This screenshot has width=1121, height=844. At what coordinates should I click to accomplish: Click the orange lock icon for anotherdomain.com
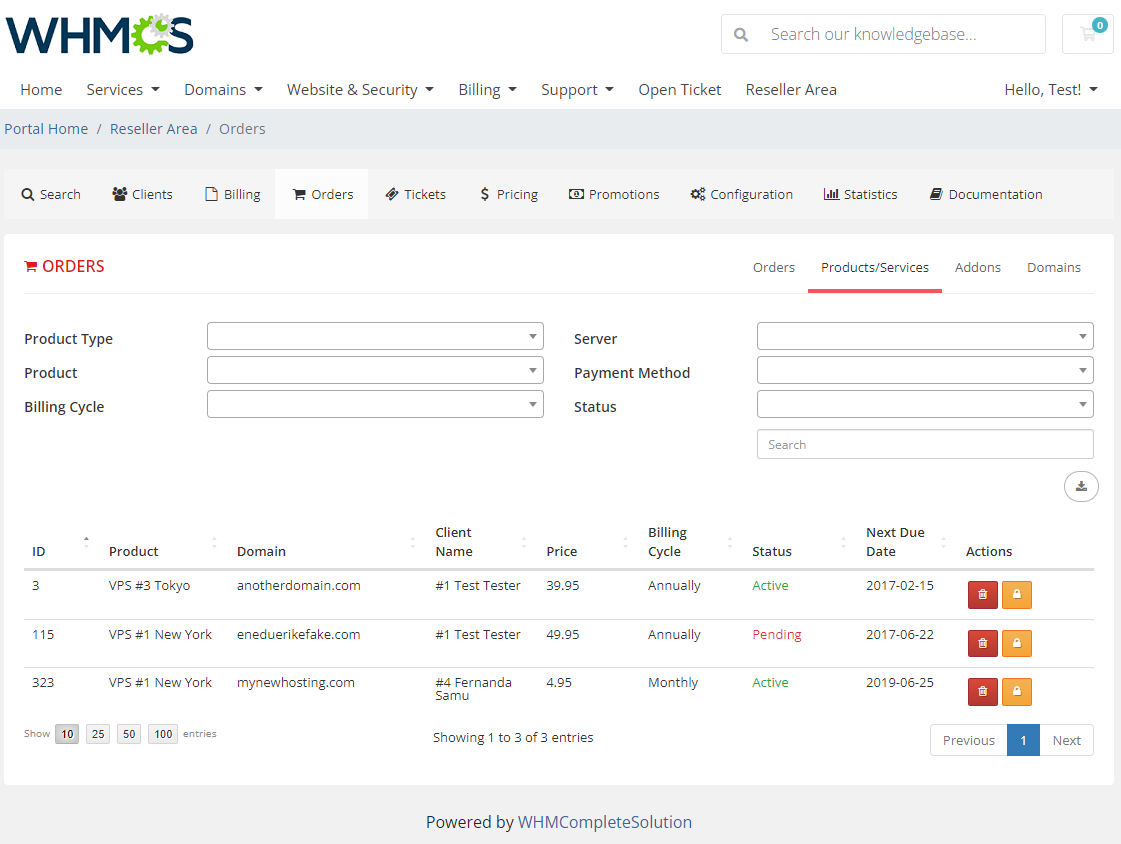(1017, 595)
